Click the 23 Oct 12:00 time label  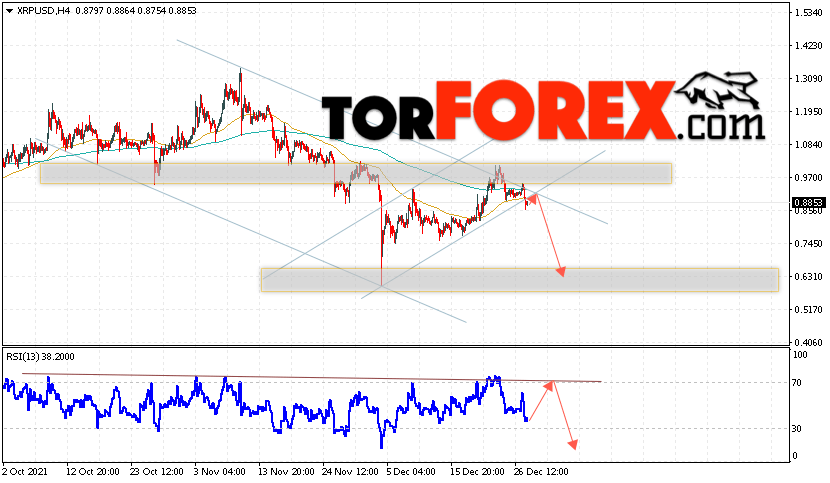pos(157,471)
